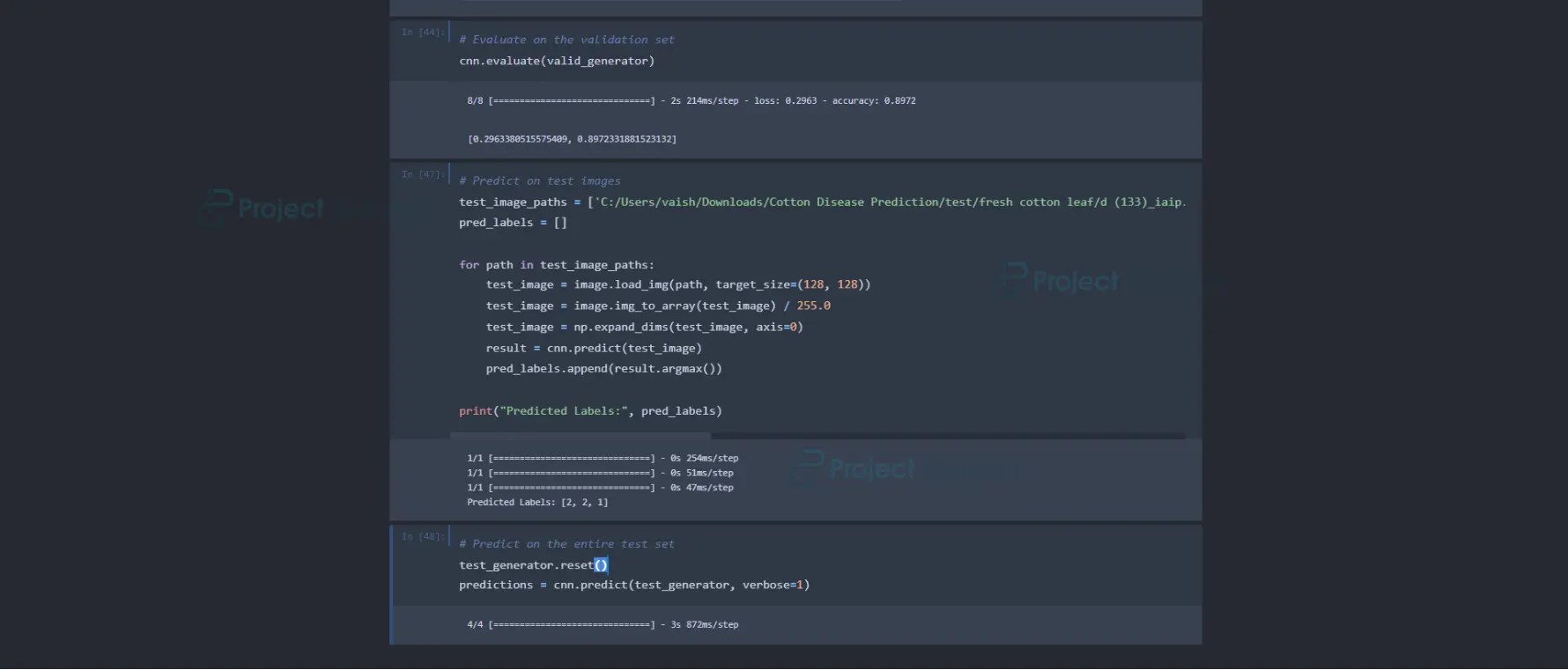Image resolution: width=1568 pixels, height=670 pixels.
Task: Click the "In [44]:" cell prompt
Action: point(423,33)
